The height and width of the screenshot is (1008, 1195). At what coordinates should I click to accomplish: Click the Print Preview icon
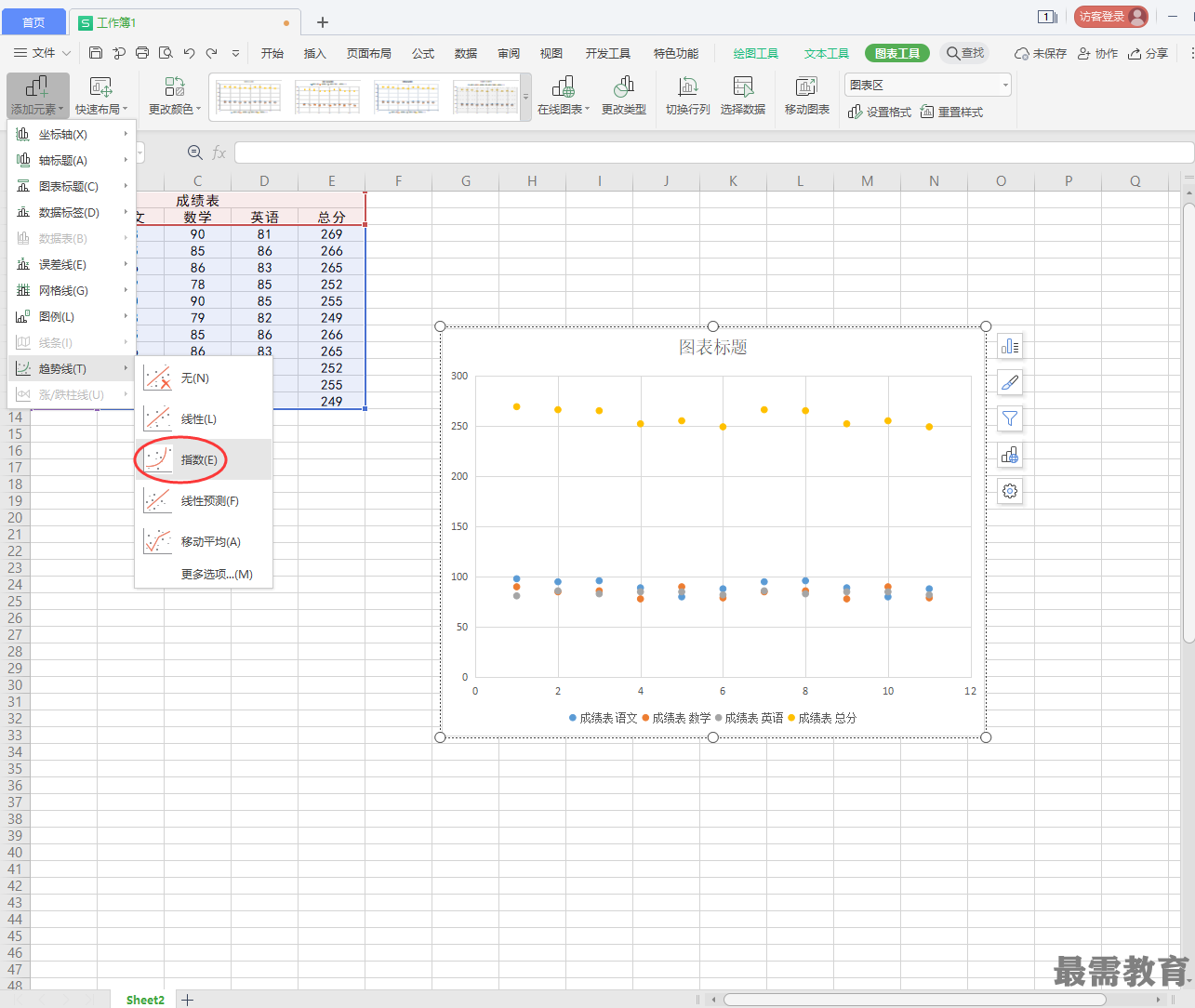166,53
